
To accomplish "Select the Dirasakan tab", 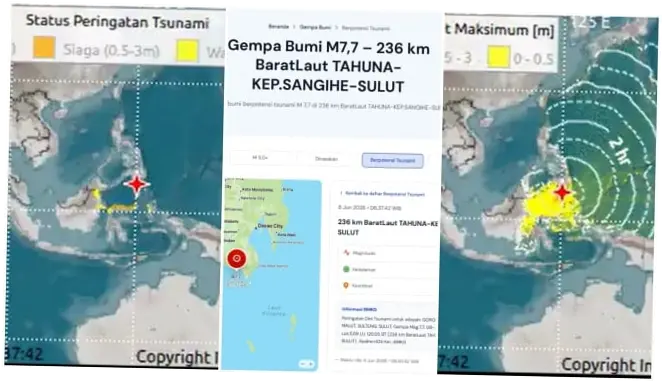I will (326, 159).
